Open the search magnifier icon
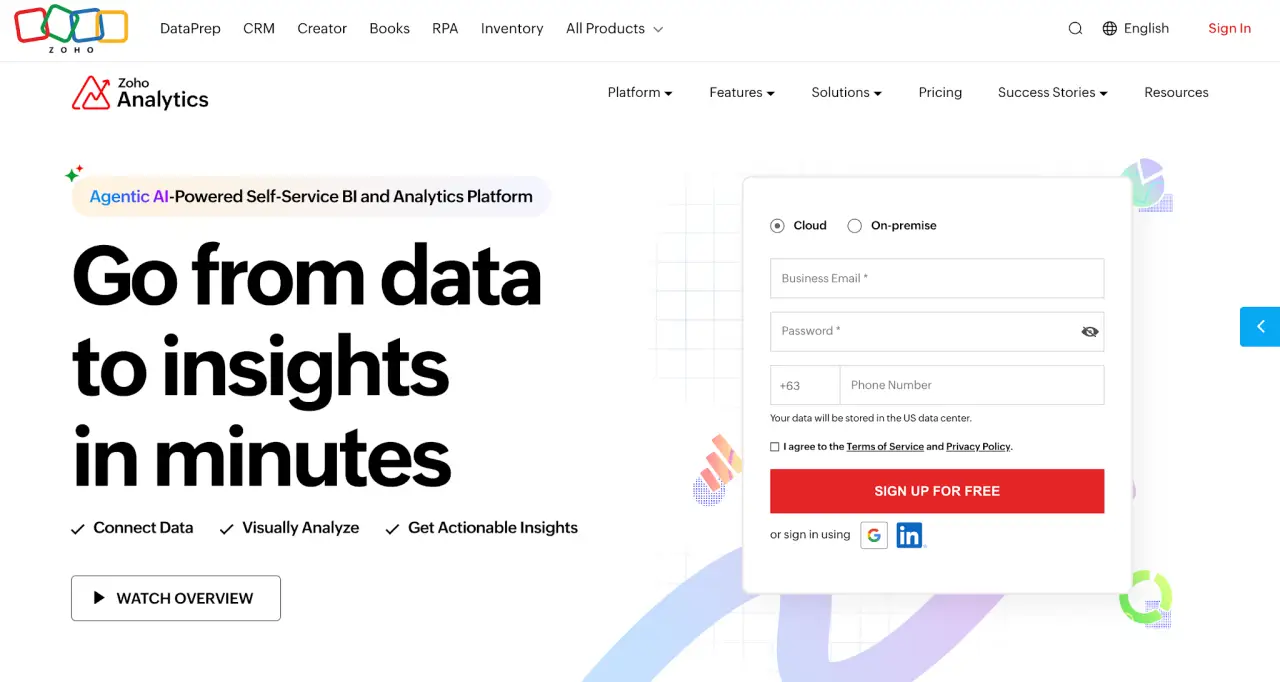This screenshot has height=682, width=1280. point(1075,29)
